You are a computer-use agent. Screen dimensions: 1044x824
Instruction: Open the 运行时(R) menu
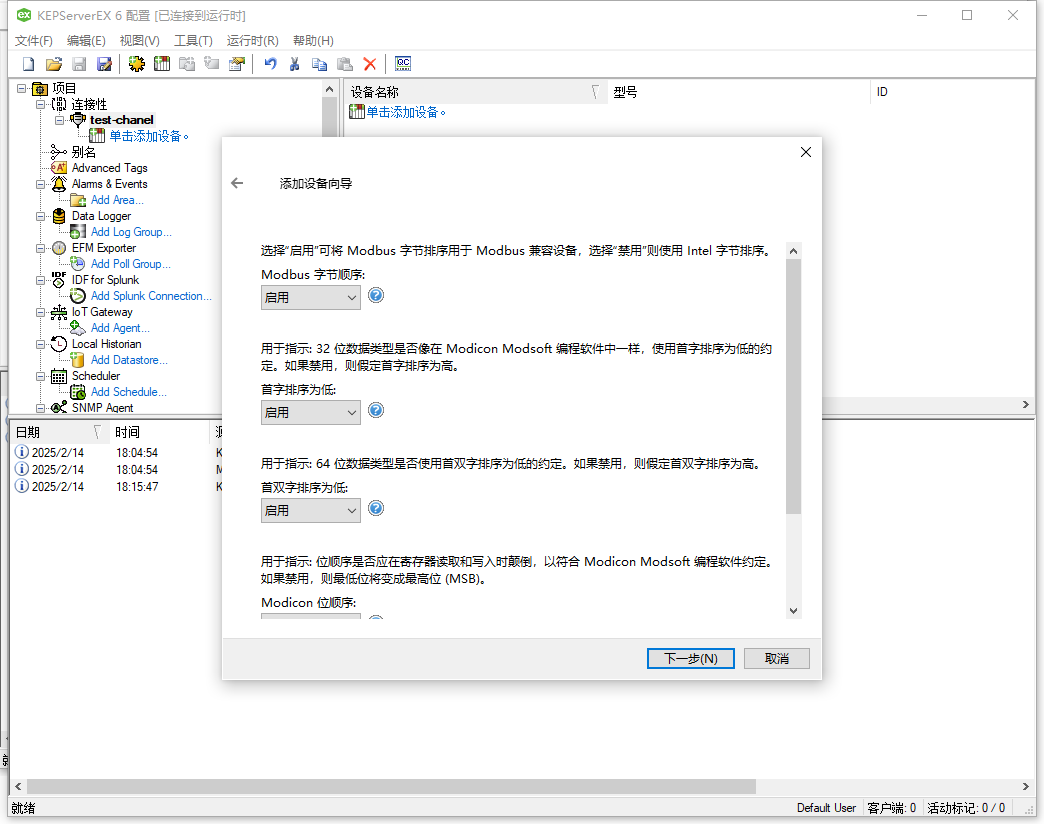pyautogui.click(x=252, y=41)
